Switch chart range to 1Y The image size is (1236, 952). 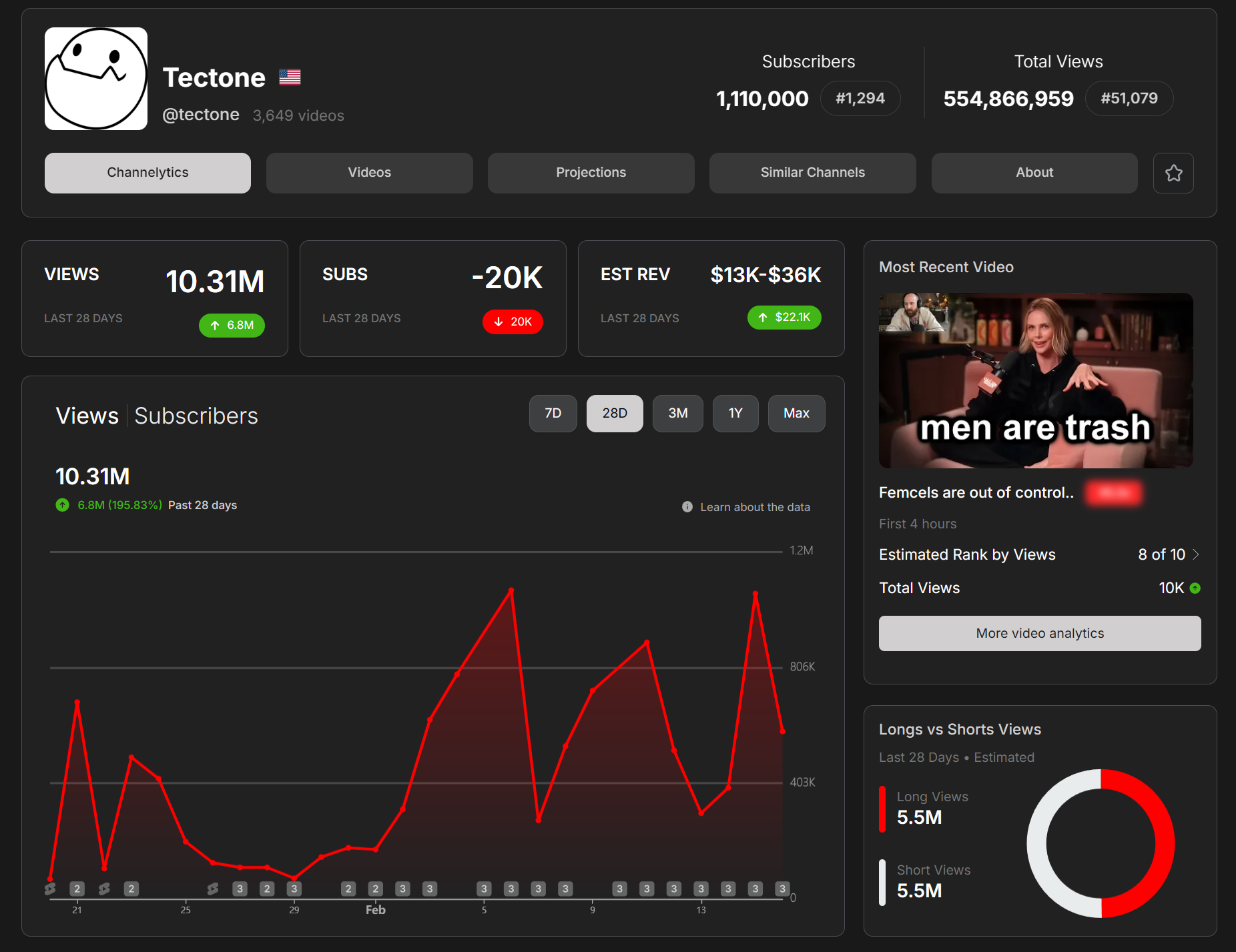pos(735,414)
